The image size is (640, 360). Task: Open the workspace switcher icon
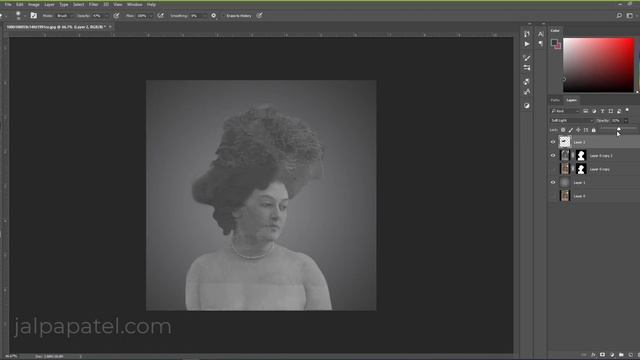point(630,16)
